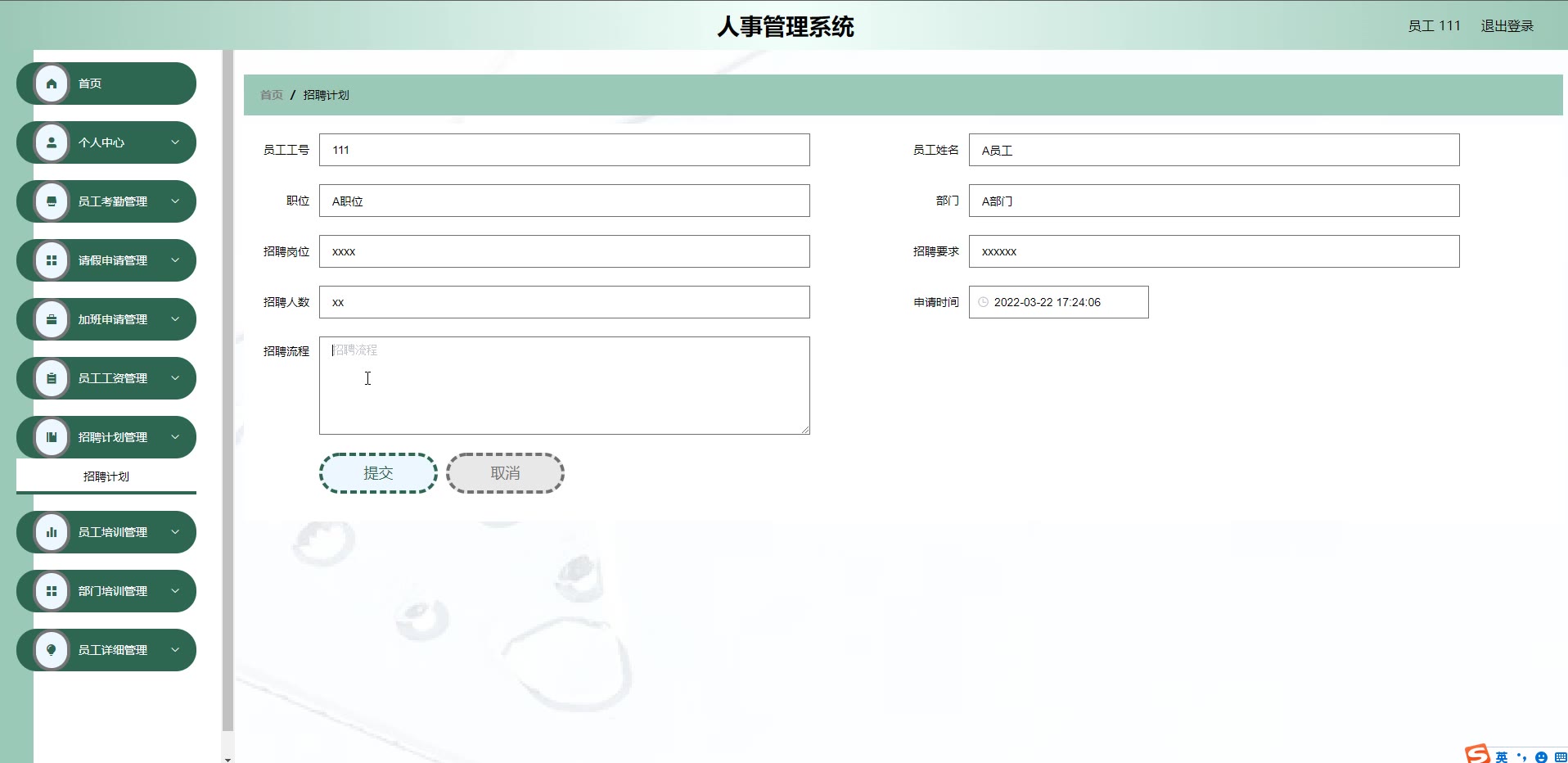This screenshot has height=763, width=1568.
Task: Open the 请假申请管理 menu label
Action: [x=113, y=260]
